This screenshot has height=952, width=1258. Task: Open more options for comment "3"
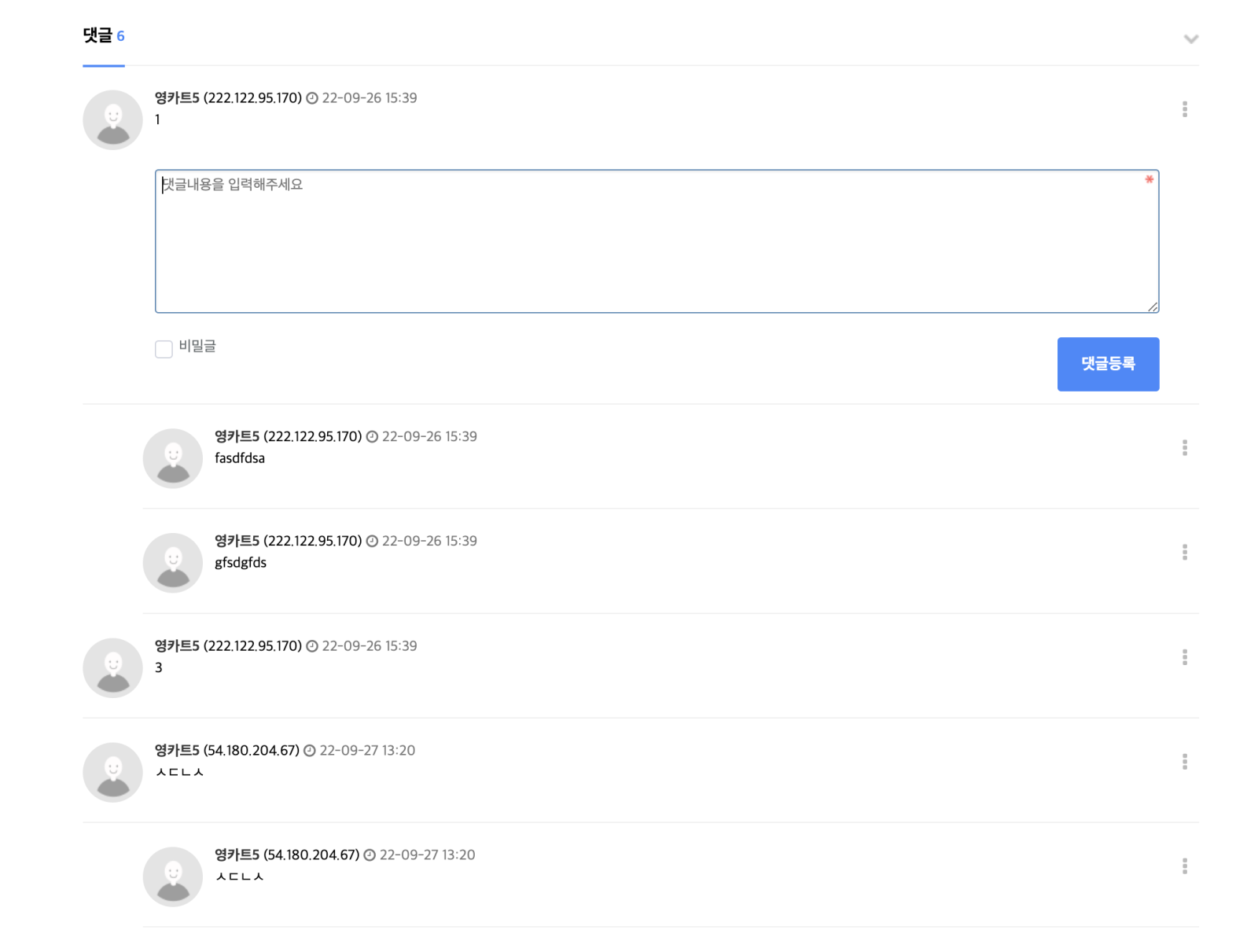[1184, 657]
